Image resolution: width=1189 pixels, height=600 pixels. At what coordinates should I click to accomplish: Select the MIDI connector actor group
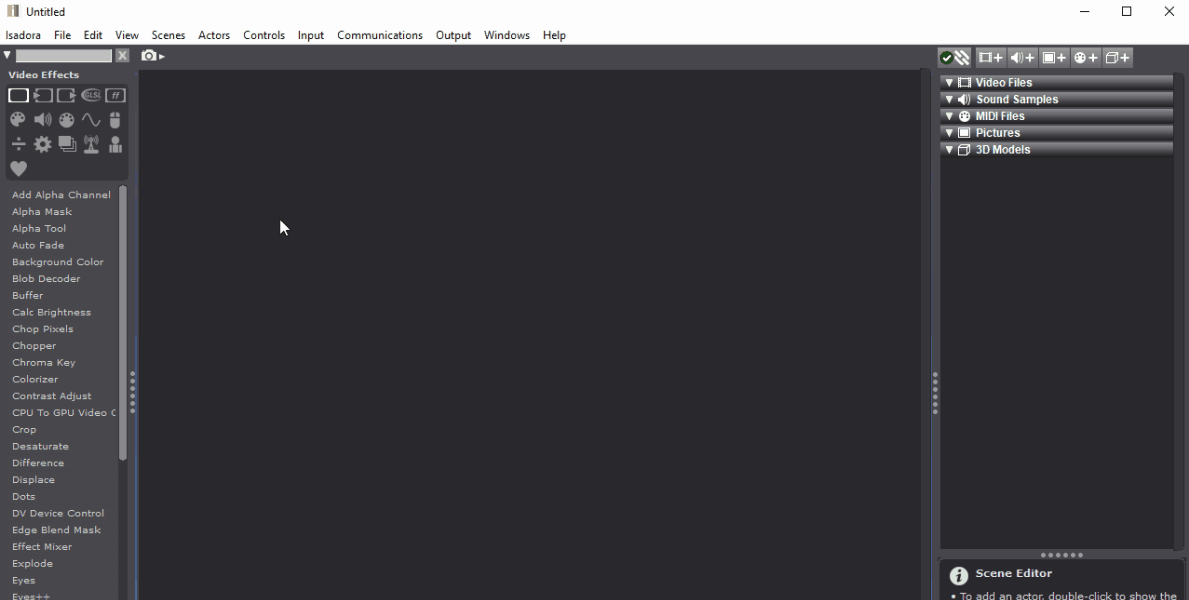[x=67, y=120]
